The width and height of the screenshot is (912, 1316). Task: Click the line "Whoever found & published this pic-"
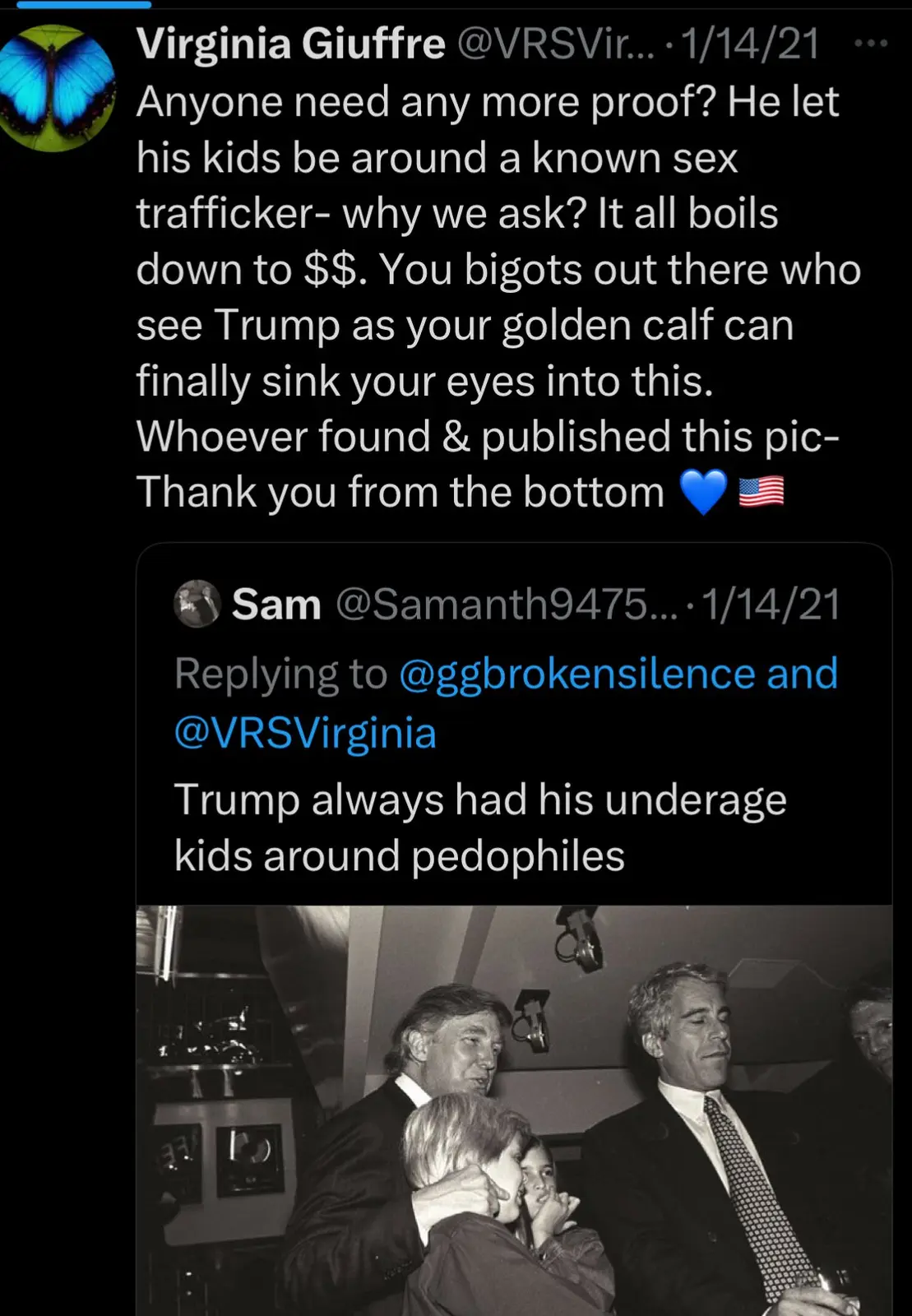(488, 436)
